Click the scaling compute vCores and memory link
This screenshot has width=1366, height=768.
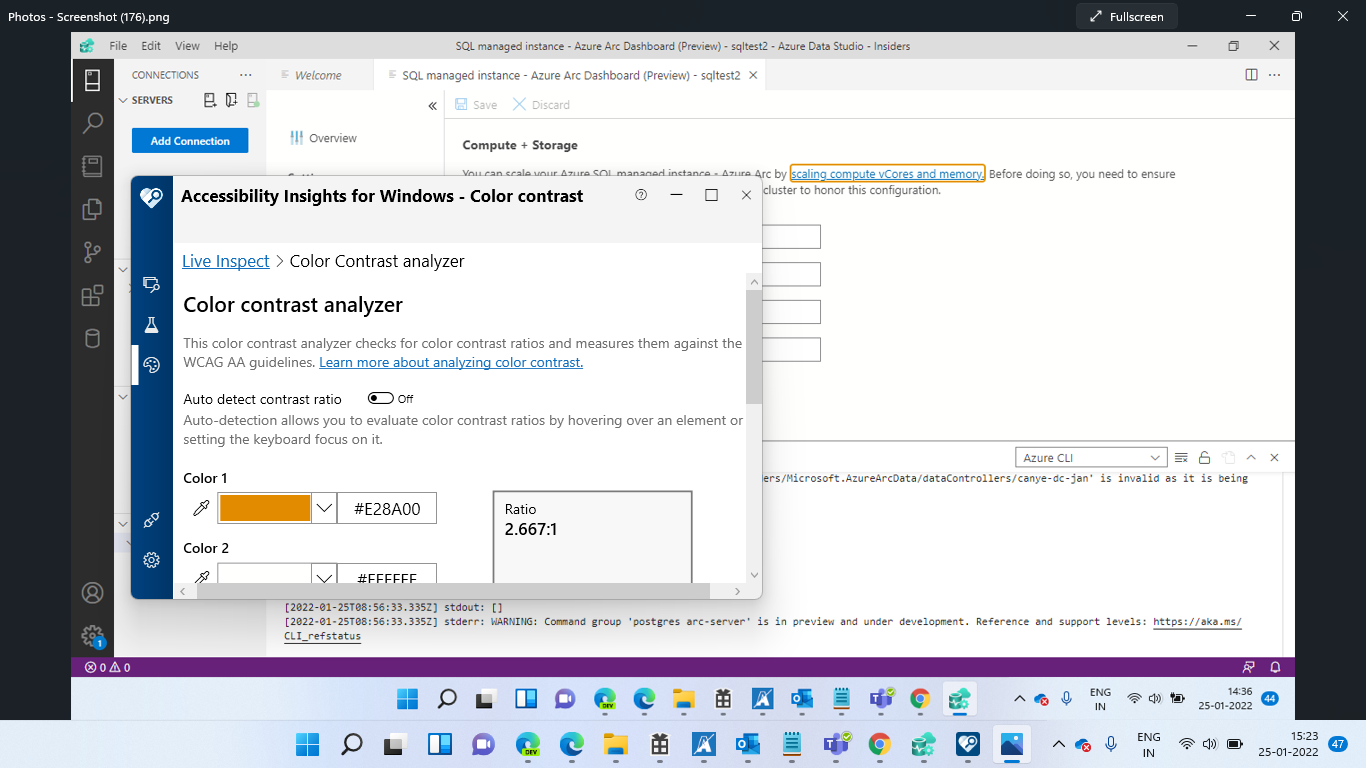pyautogui.click(x=886, y=173)
